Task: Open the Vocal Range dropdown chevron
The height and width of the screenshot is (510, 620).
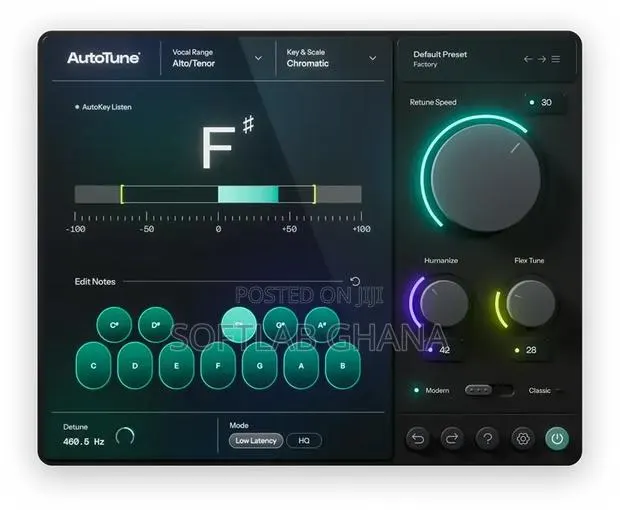Action: (258, 59)
